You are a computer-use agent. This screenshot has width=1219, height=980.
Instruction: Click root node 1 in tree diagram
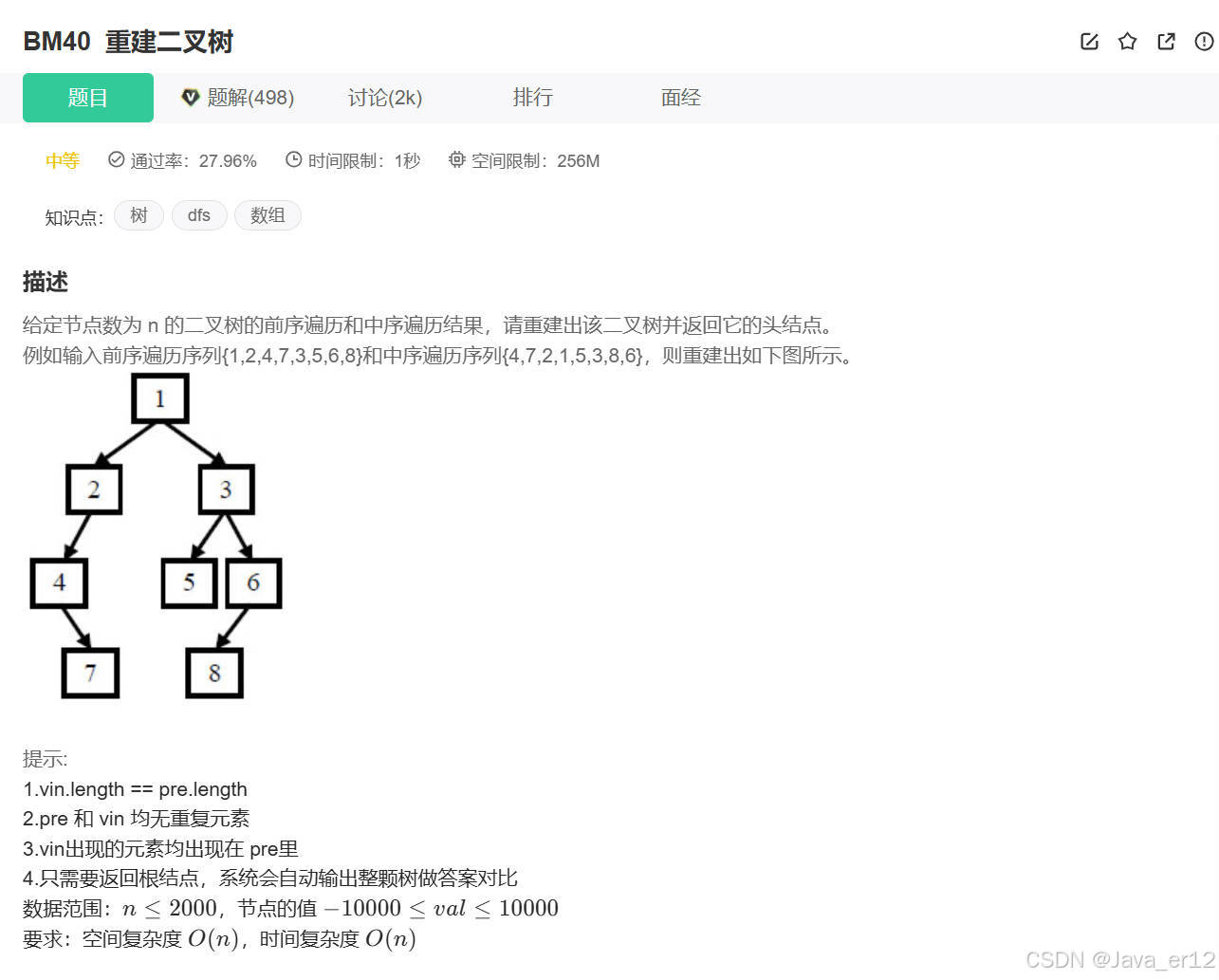[159, 398]
